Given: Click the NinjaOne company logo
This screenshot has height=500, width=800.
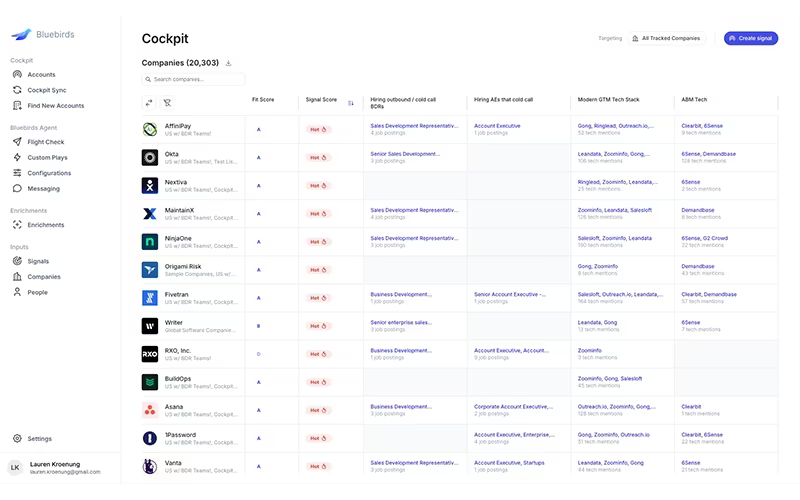Looking at the screenshot, I should (x=149, y=242).
